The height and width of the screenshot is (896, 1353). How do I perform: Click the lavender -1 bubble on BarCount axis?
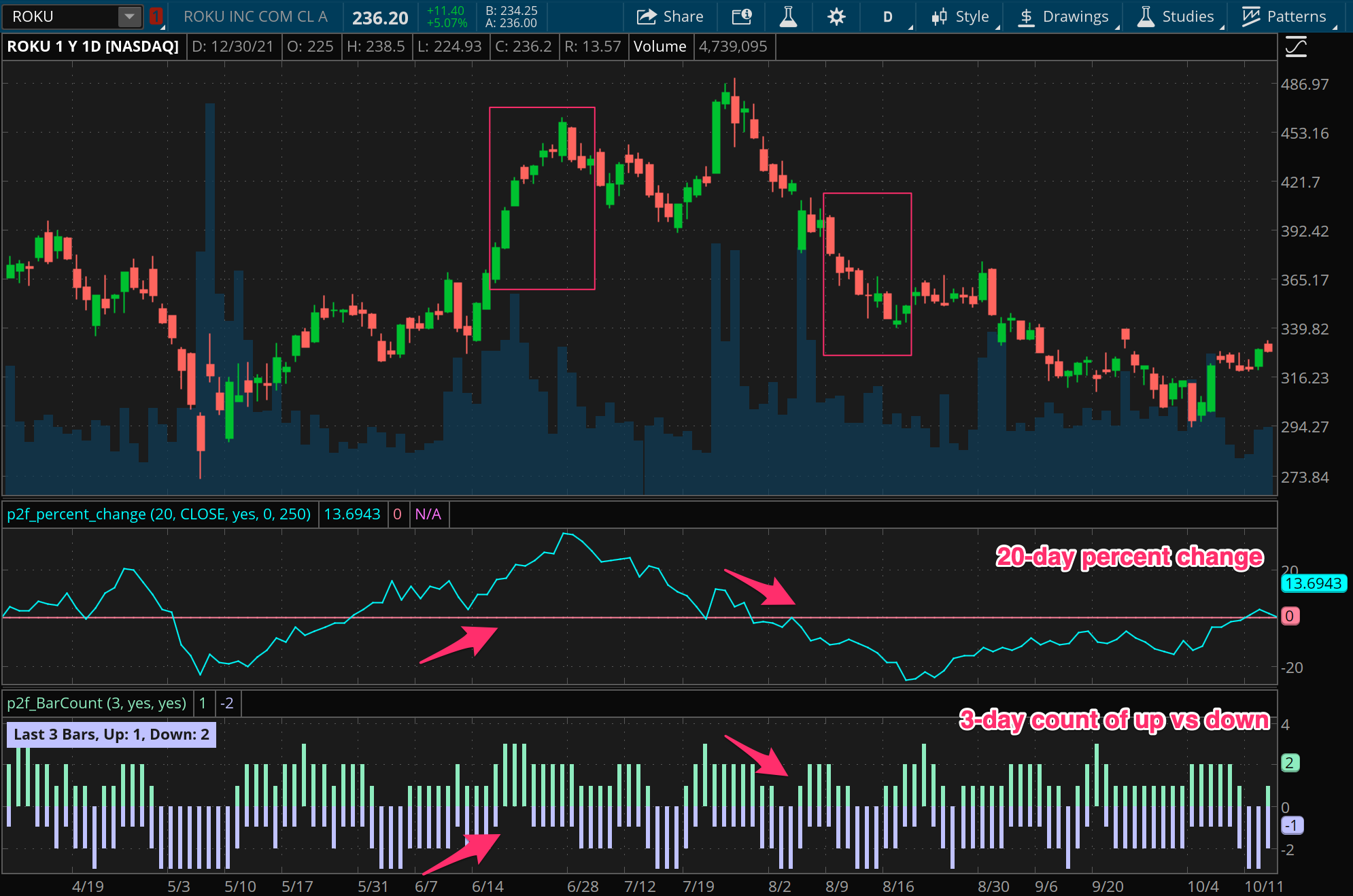pos(1292,825)
